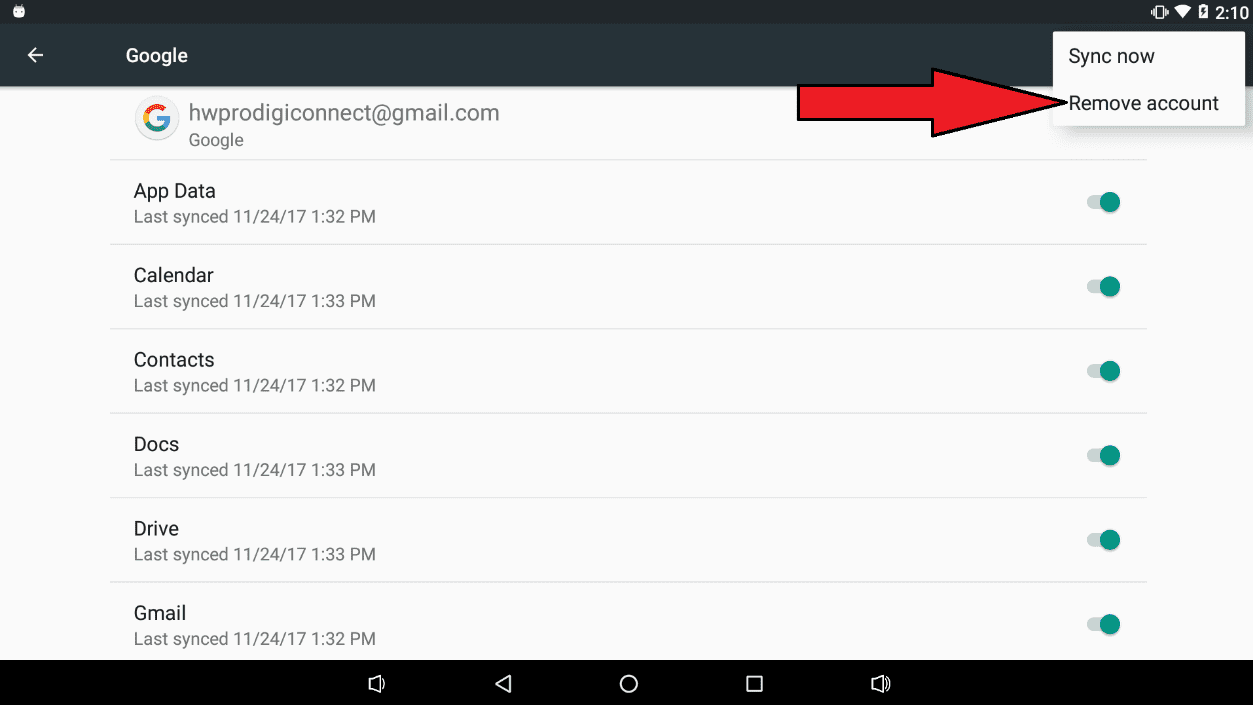Tap the triangular back navigation button
Image resolution: width=1253 pixels, height=705 pixels.
point(503,684)
